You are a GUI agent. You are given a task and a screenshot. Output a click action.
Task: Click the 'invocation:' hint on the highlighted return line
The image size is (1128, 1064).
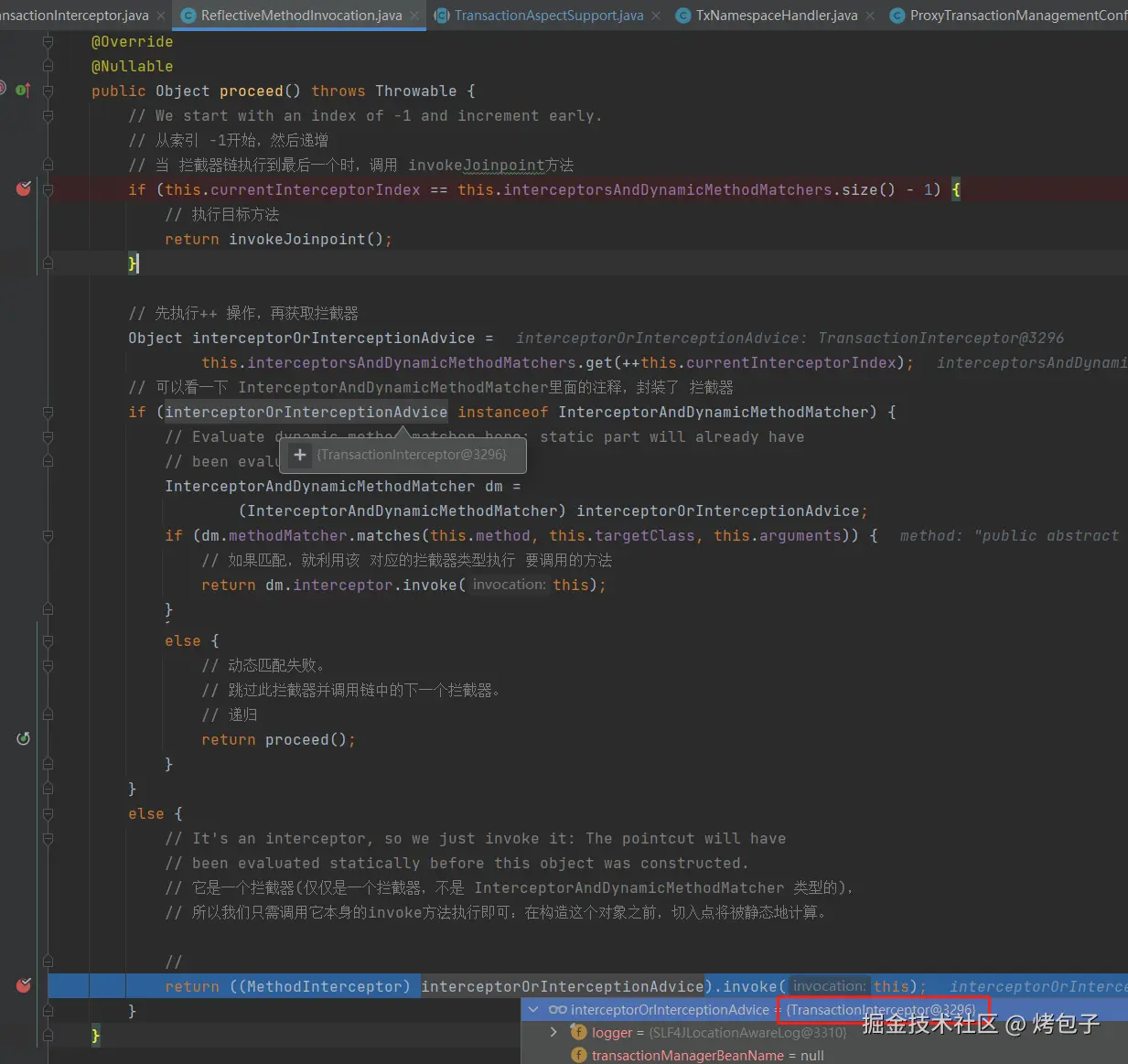tap(830, 985)
